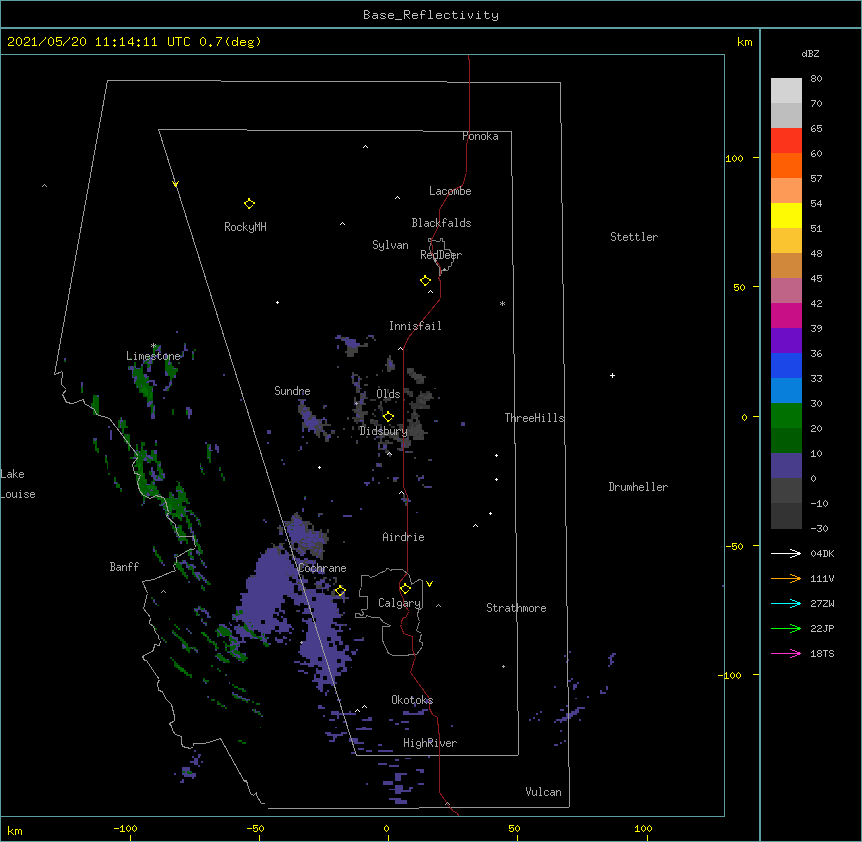
Task: Click the Cochrane label
Action: pos(322,568)
